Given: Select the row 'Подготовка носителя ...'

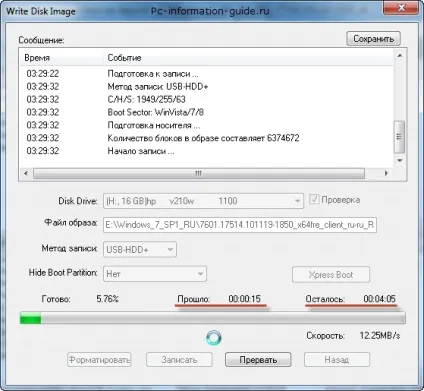Looking at the screenshot, I should (207, 125).
